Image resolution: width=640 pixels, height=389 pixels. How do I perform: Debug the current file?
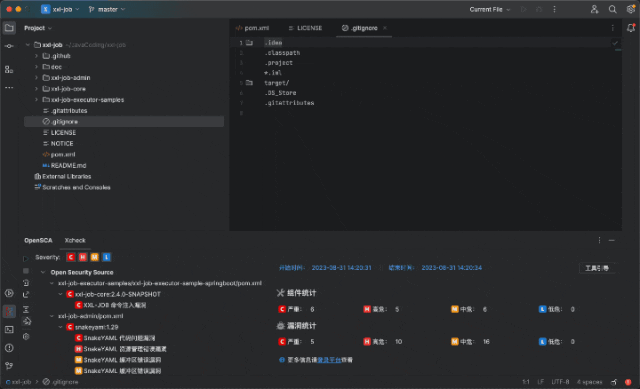click(x=539, y=9)
